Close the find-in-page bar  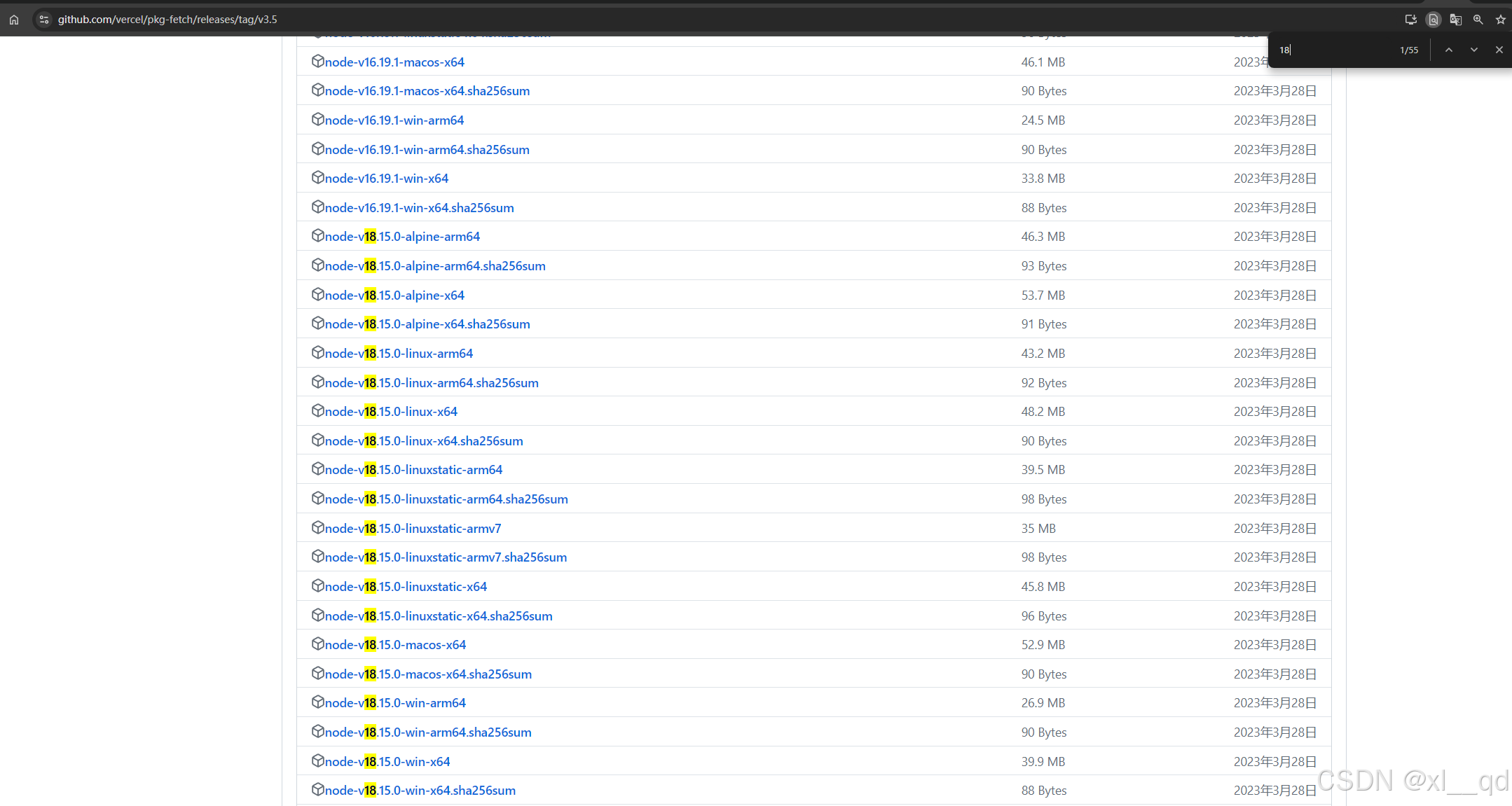1499,50
